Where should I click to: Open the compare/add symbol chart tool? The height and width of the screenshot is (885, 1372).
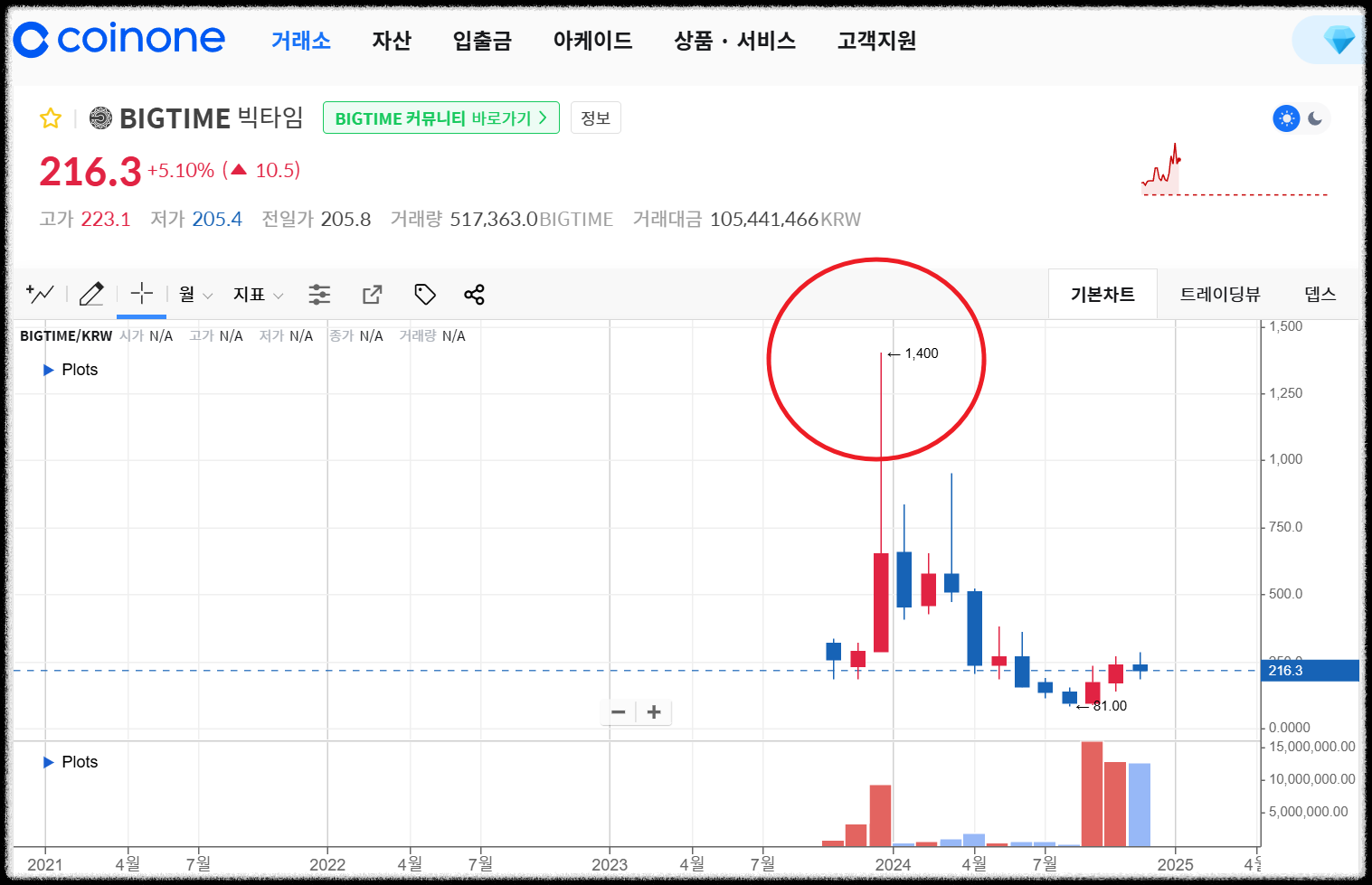[40, 294]
